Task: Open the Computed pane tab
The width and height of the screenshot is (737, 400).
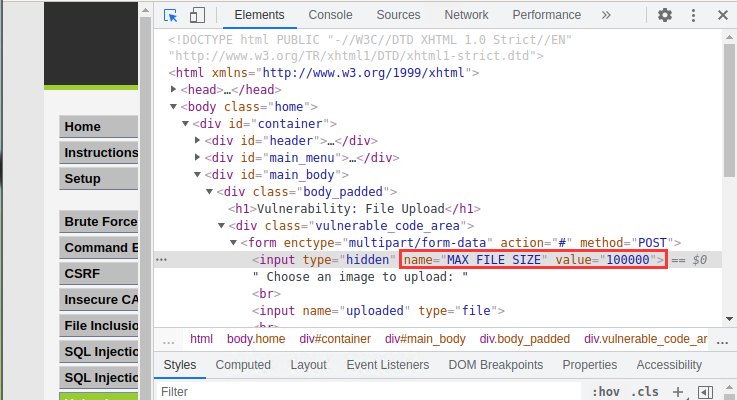Action: (x=243, y=365)
